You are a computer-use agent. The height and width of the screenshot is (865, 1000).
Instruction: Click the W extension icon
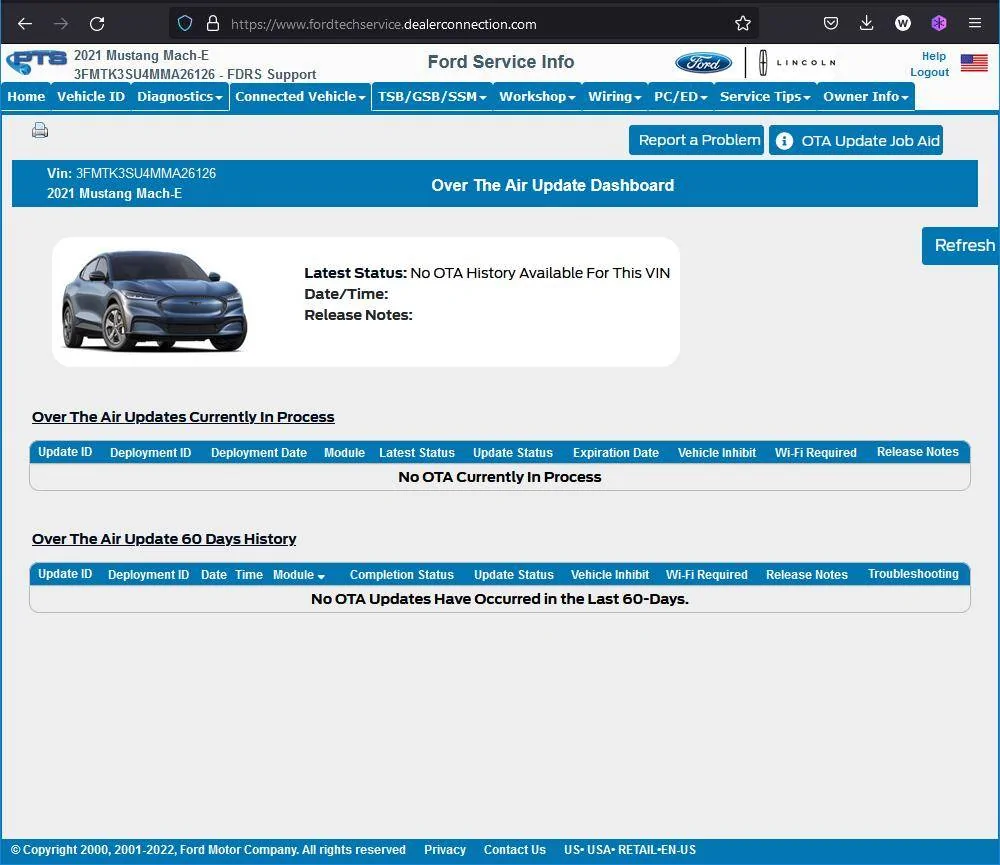pyautogui.click(x=902, y=24)
